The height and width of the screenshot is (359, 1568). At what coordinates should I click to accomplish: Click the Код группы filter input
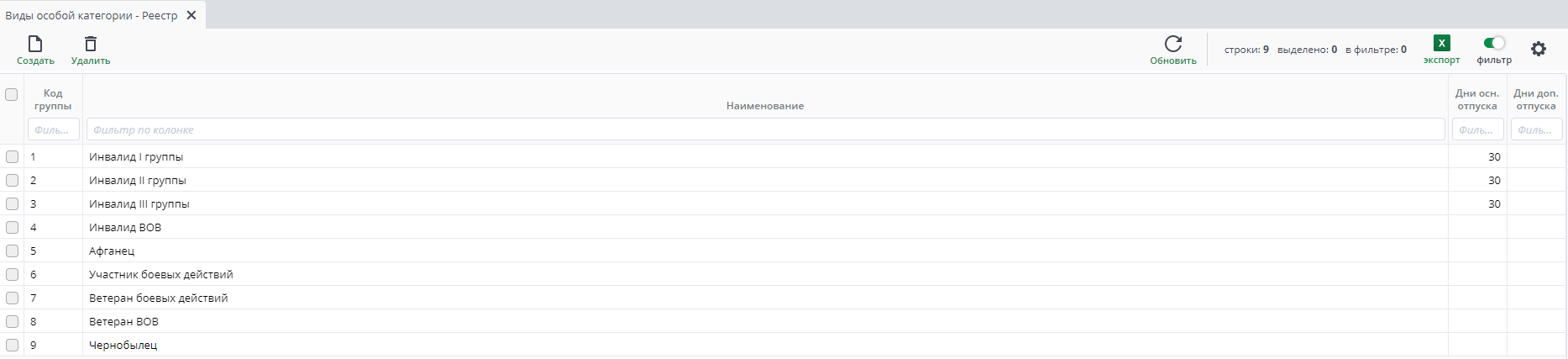tap(54, 129)
